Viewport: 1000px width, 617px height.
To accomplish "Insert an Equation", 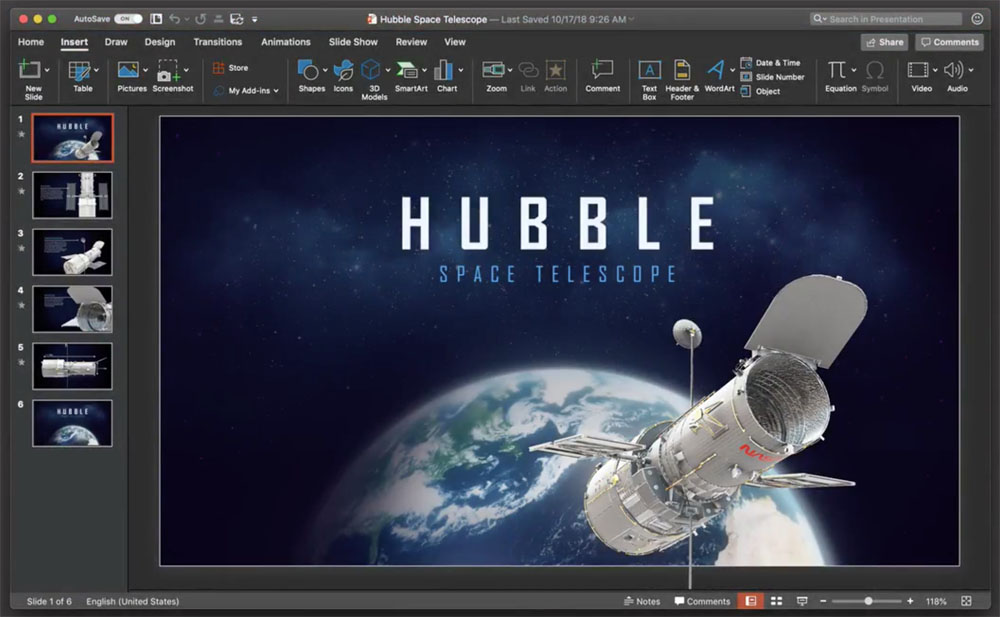I will (x=838, y=71).
